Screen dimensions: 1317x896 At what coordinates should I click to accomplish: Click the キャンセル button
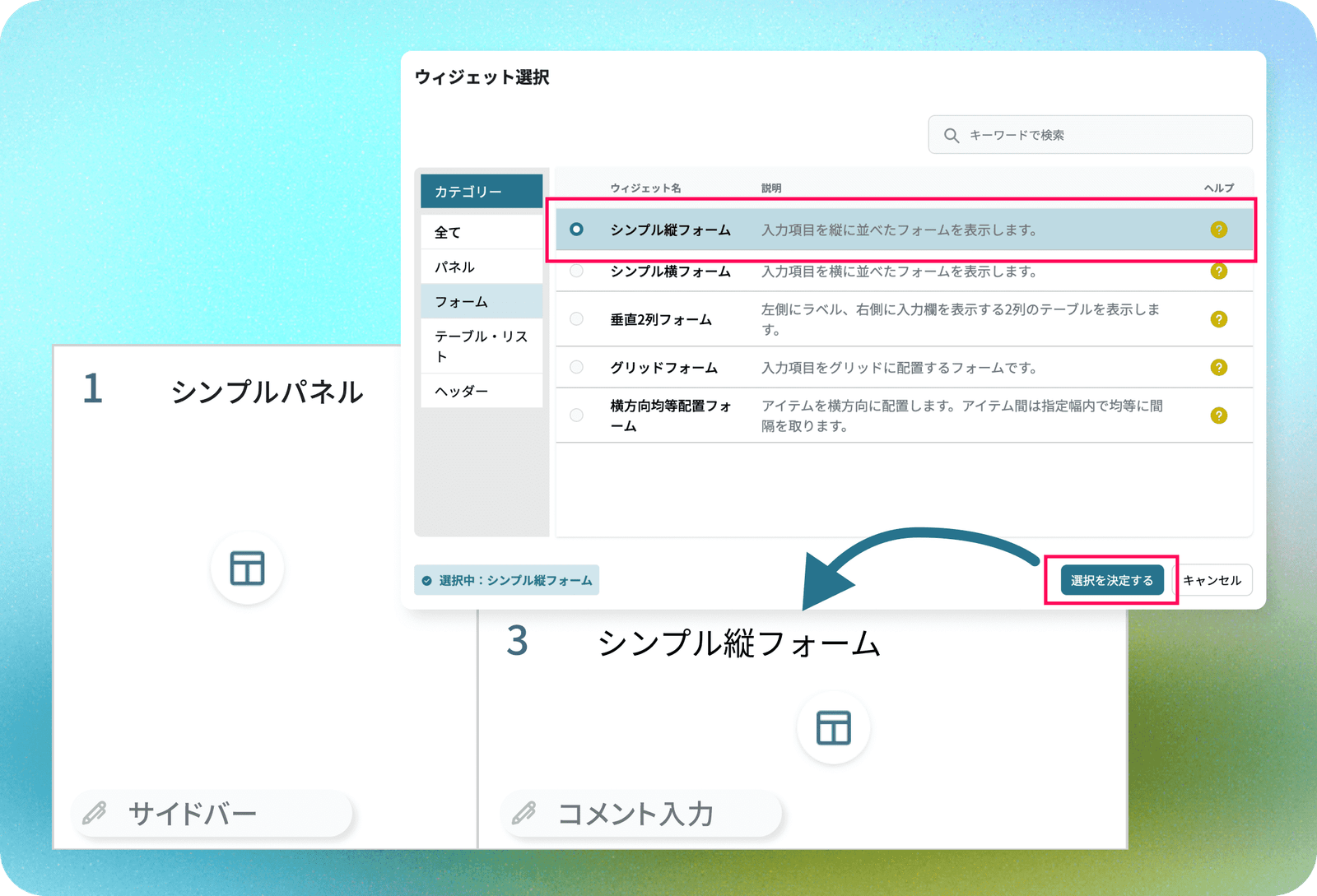point(1212,580)
